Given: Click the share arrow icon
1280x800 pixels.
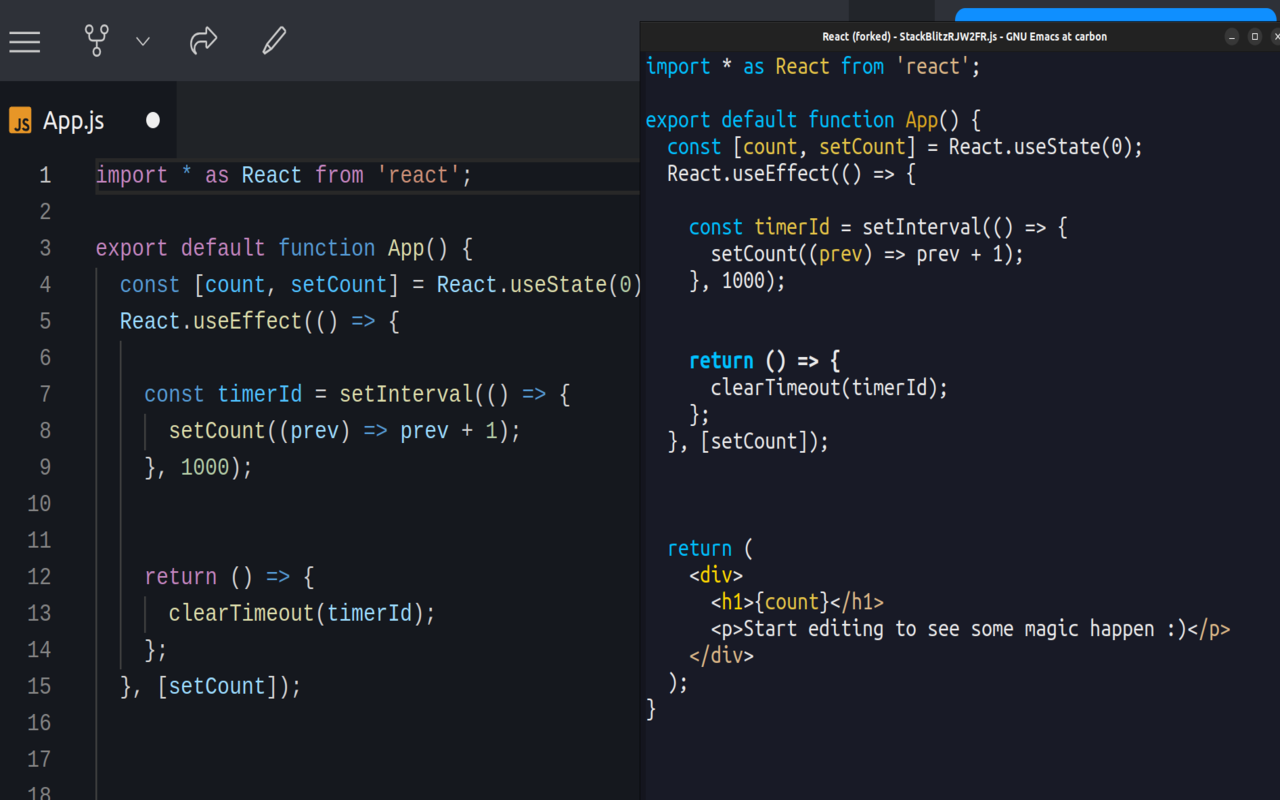Looking at the screenshot, I should point(204,41).
